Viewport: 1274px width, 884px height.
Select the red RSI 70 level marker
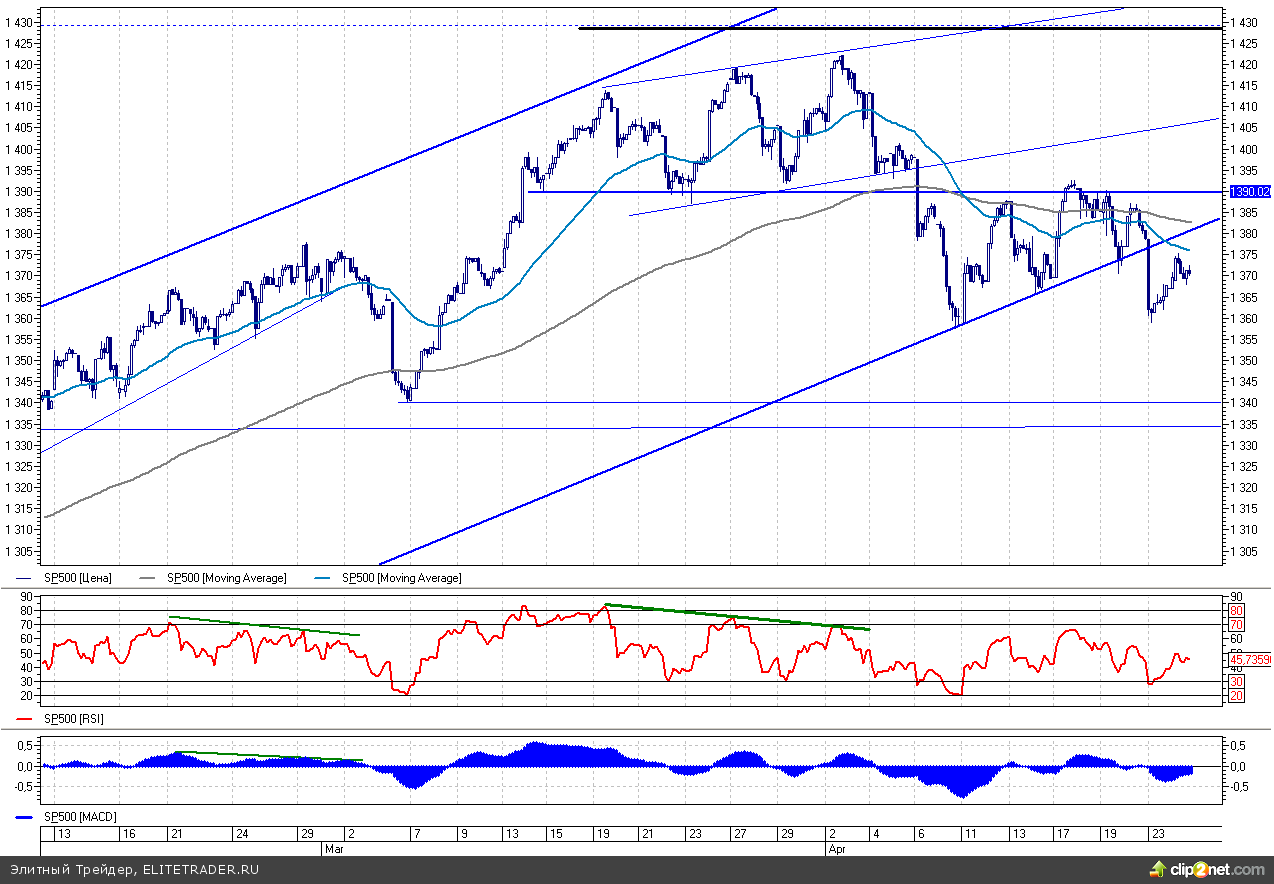click(1235, 624)
